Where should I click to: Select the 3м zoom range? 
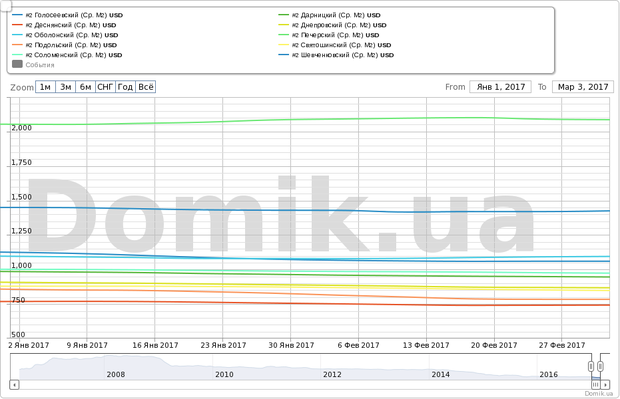pos(66,87)
